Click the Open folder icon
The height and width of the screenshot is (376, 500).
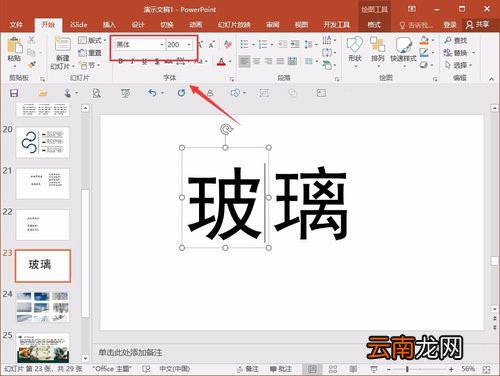point(42,93)
